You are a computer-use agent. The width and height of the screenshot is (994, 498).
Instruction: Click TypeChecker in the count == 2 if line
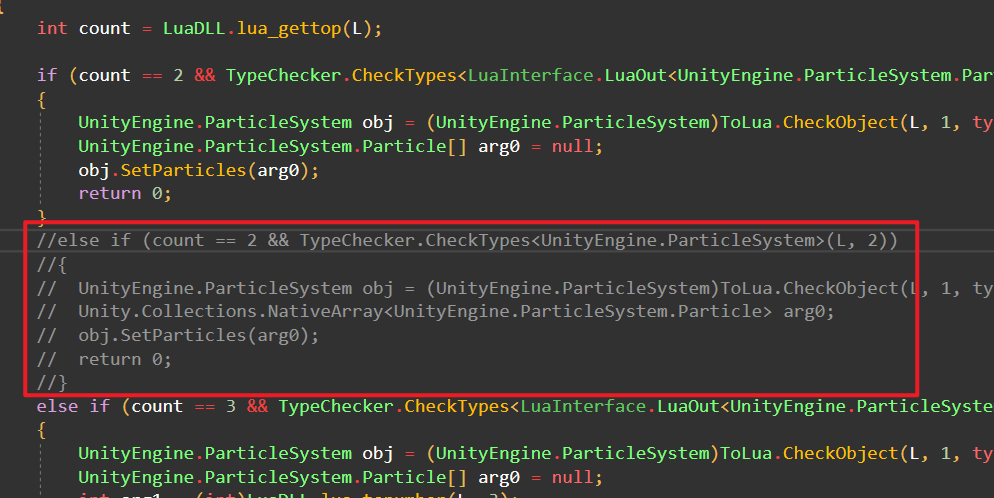283,76
